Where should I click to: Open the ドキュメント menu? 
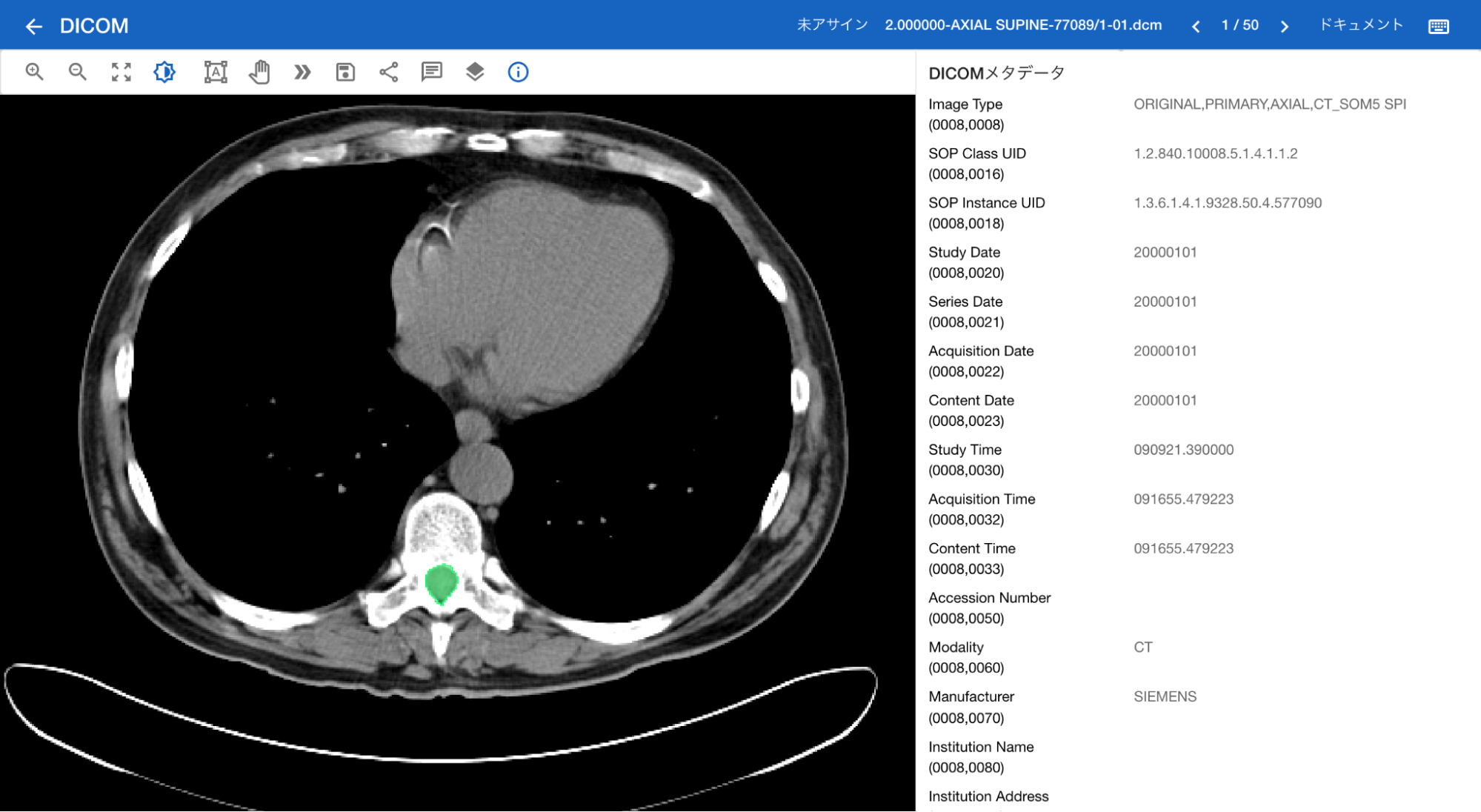coord(1361,25)
